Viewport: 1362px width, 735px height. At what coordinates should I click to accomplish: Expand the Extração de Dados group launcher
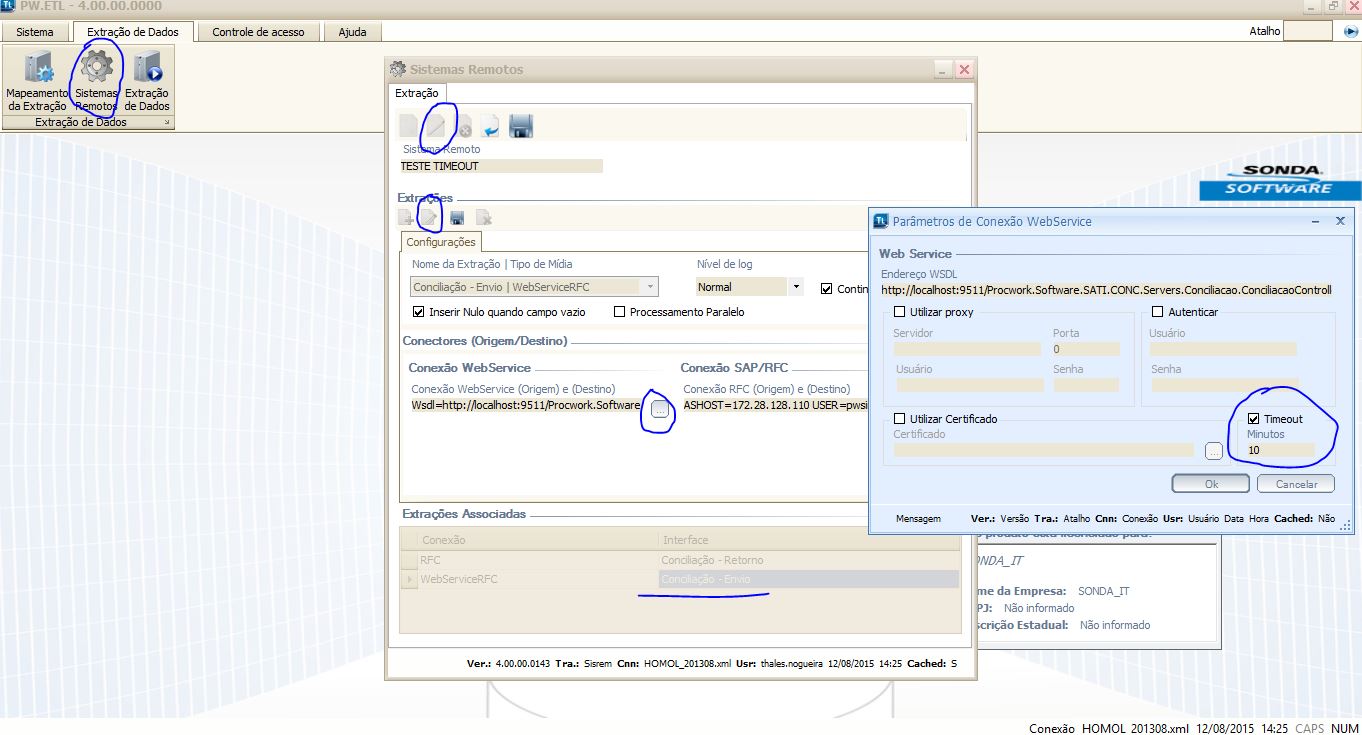point(167,123)
